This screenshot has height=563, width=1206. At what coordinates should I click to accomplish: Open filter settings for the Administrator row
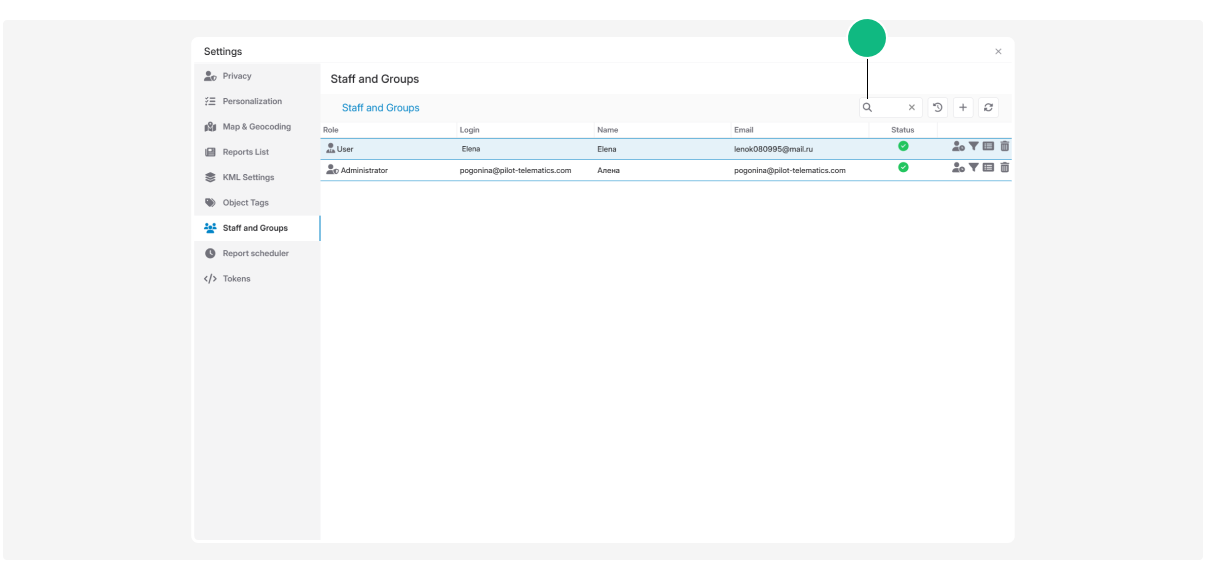(974, 168)
